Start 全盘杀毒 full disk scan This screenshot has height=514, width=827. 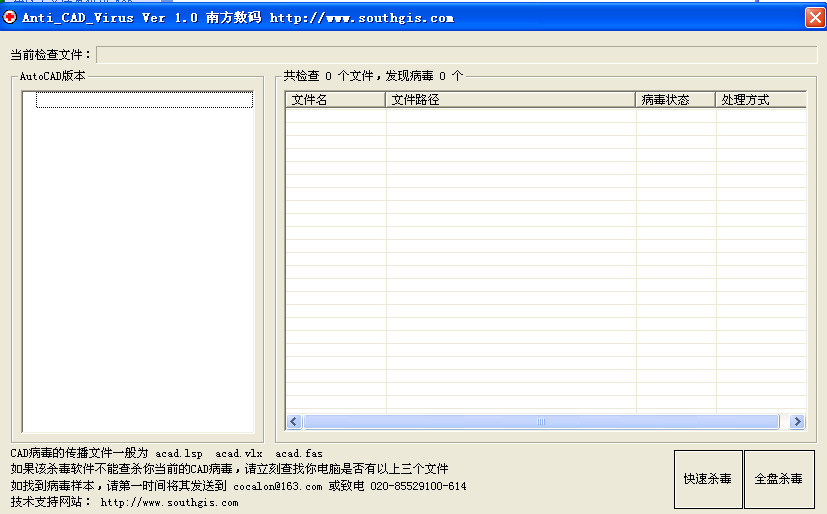(778, 479)
